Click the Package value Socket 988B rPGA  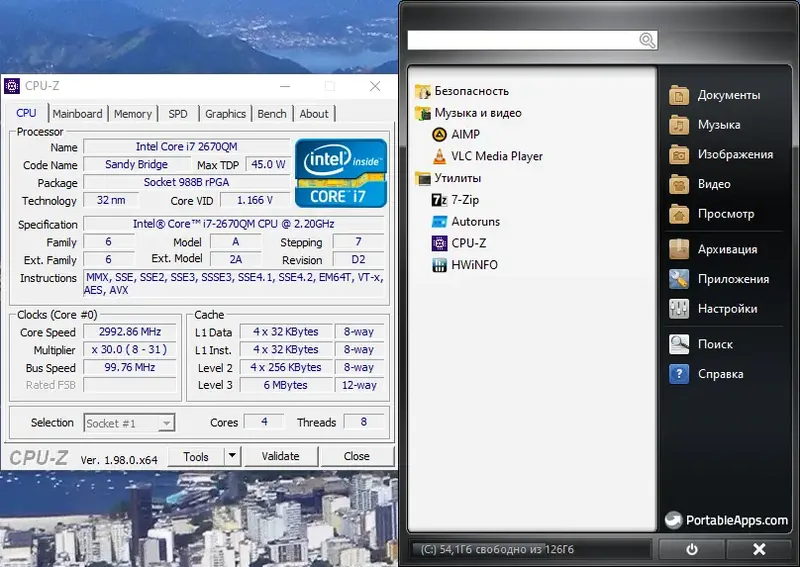coord(187,182)
